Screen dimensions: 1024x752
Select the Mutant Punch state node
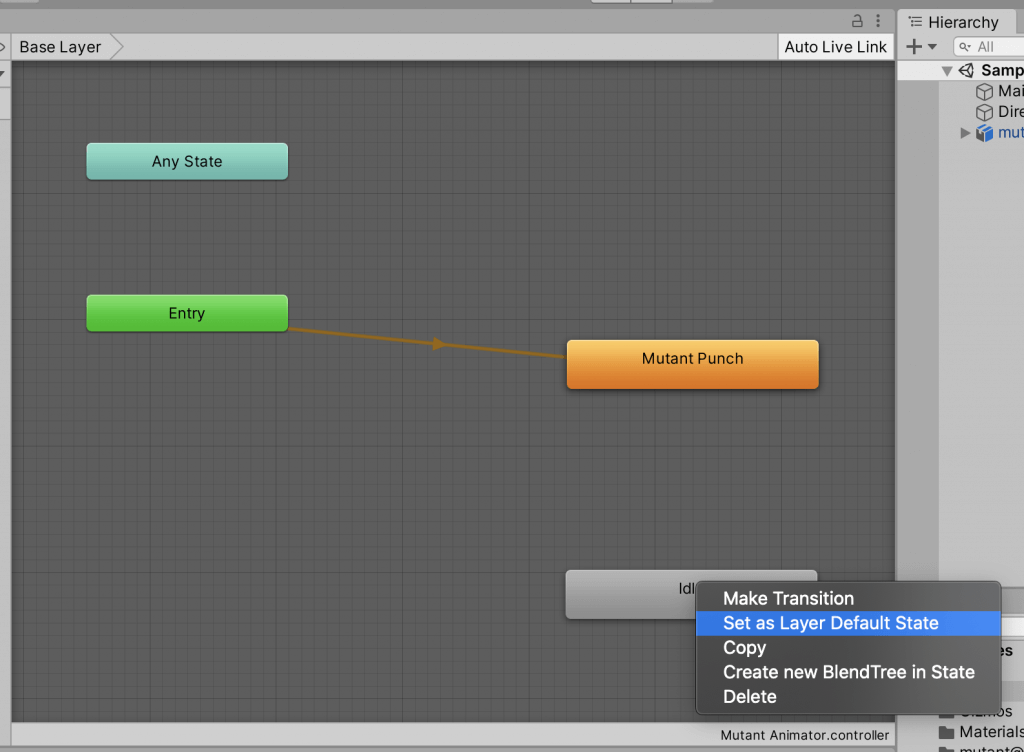(692, 363)
